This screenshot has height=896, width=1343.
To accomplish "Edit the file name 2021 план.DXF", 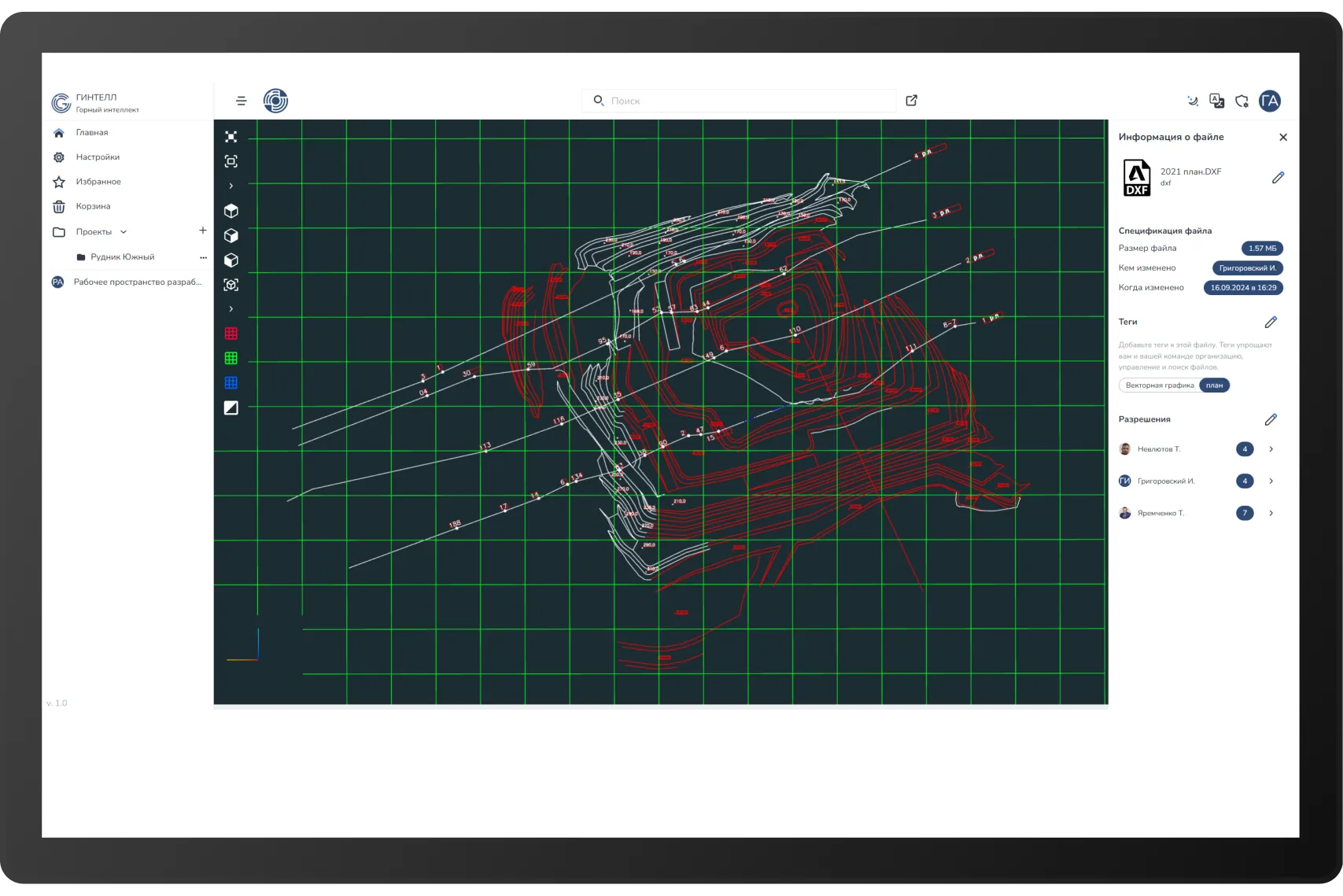I will (x=1278, y=178).
